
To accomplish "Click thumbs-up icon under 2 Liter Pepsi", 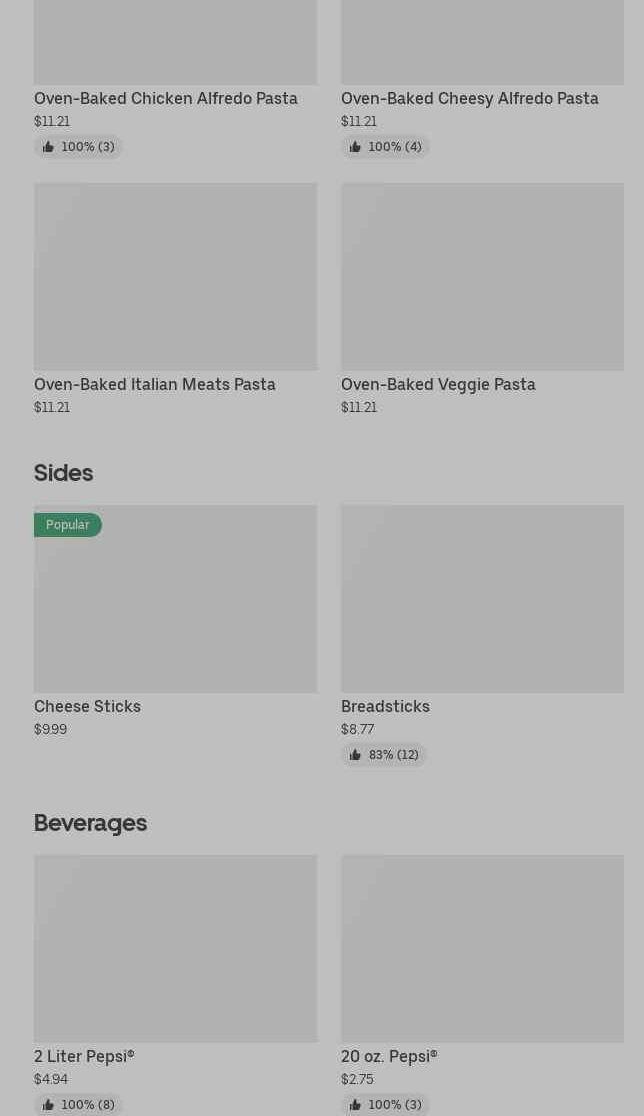I will click(48, 1105).
